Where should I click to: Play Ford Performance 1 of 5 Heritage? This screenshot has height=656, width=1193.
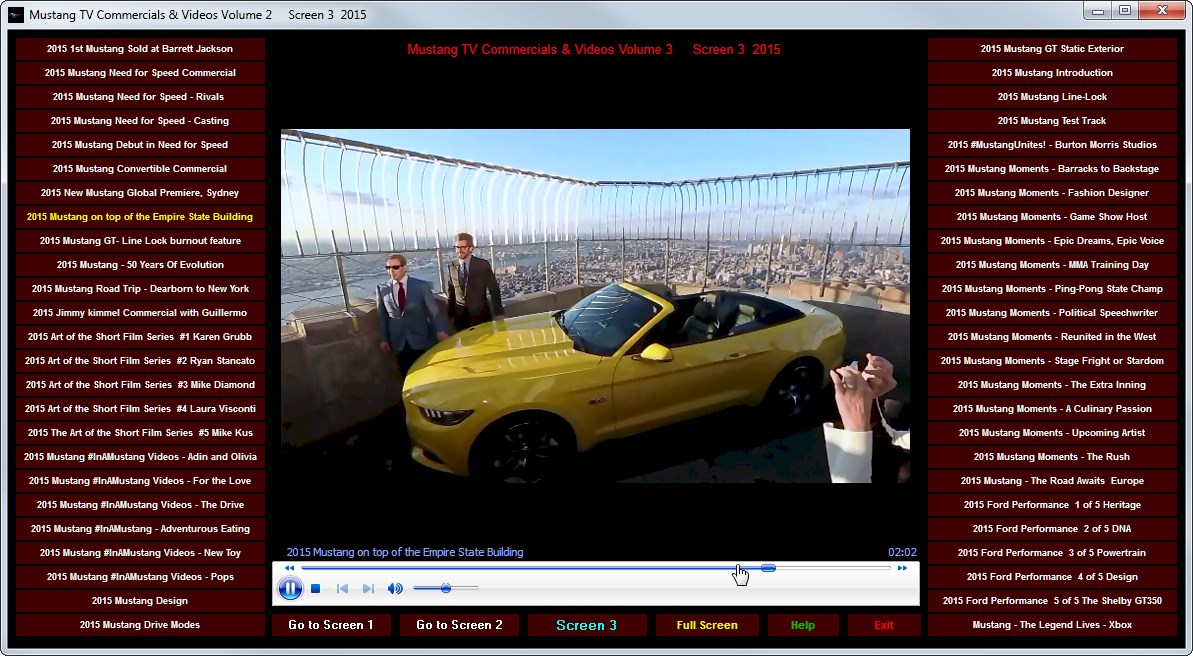click(1052, 505)
